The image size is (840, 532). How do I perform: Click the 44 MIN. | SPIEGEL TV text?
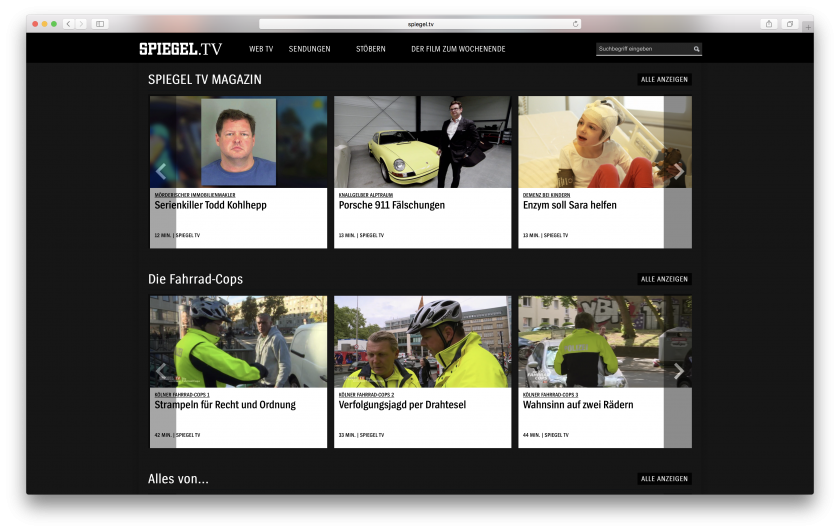pos(546,435)
